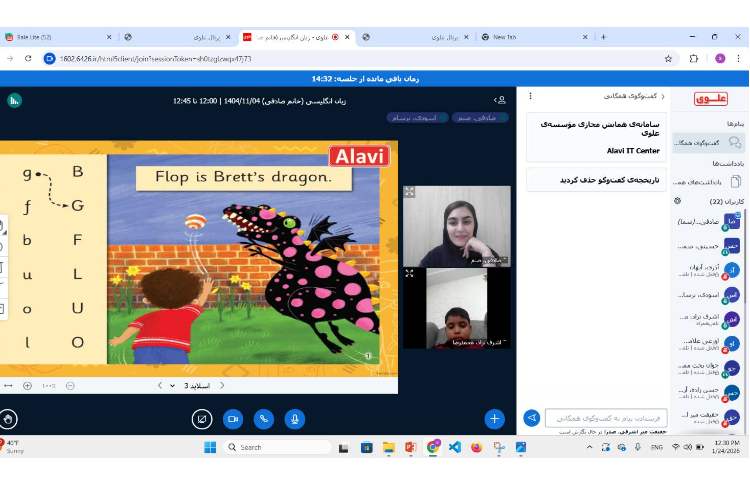Show hidden system tray icons chevron
Viewport: 750px width, 480px height.
point(589,447)
